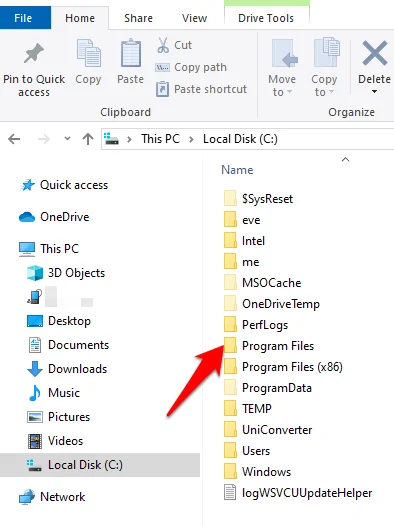
Task: Click the Paste shortcut option
Action: [201, 89]
